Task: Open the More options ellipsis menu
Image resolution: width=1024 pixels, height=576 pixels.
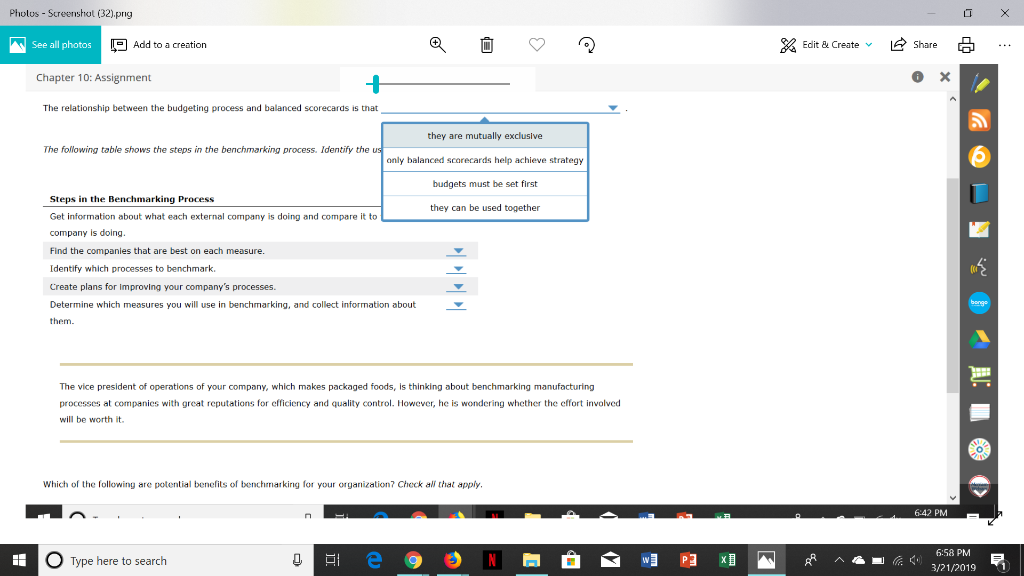Action: (1003, 45)
